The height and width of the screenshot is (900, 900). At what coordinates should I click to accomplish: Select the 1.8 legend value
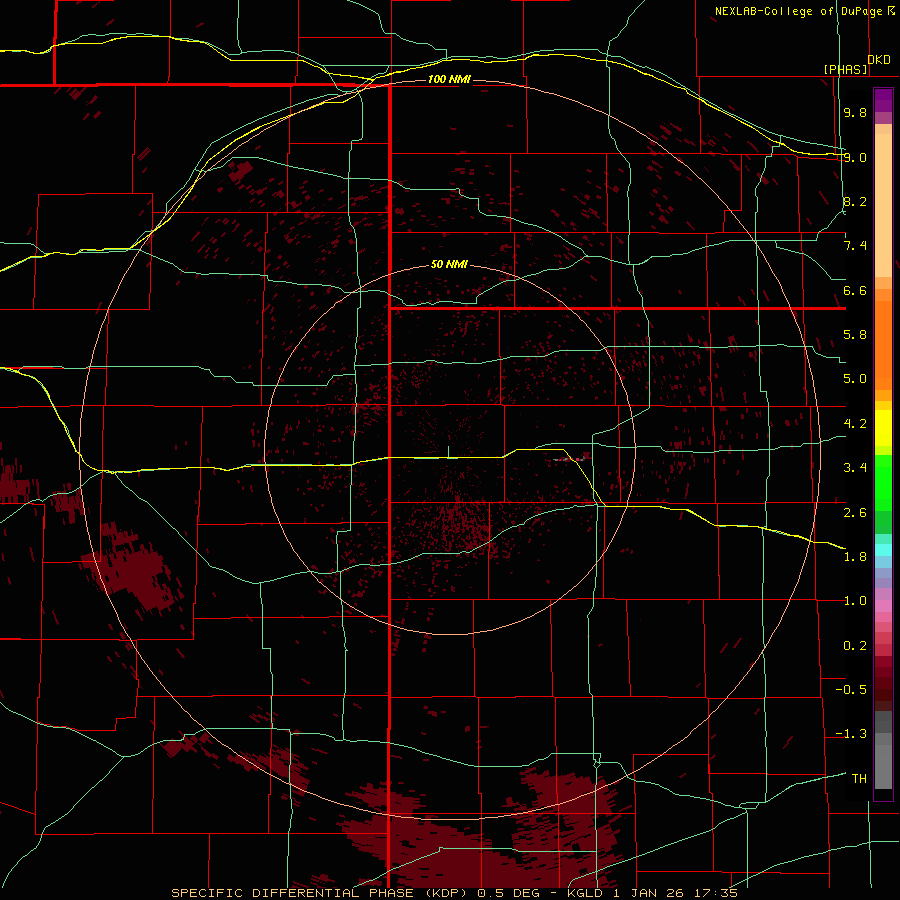(855, 557)
